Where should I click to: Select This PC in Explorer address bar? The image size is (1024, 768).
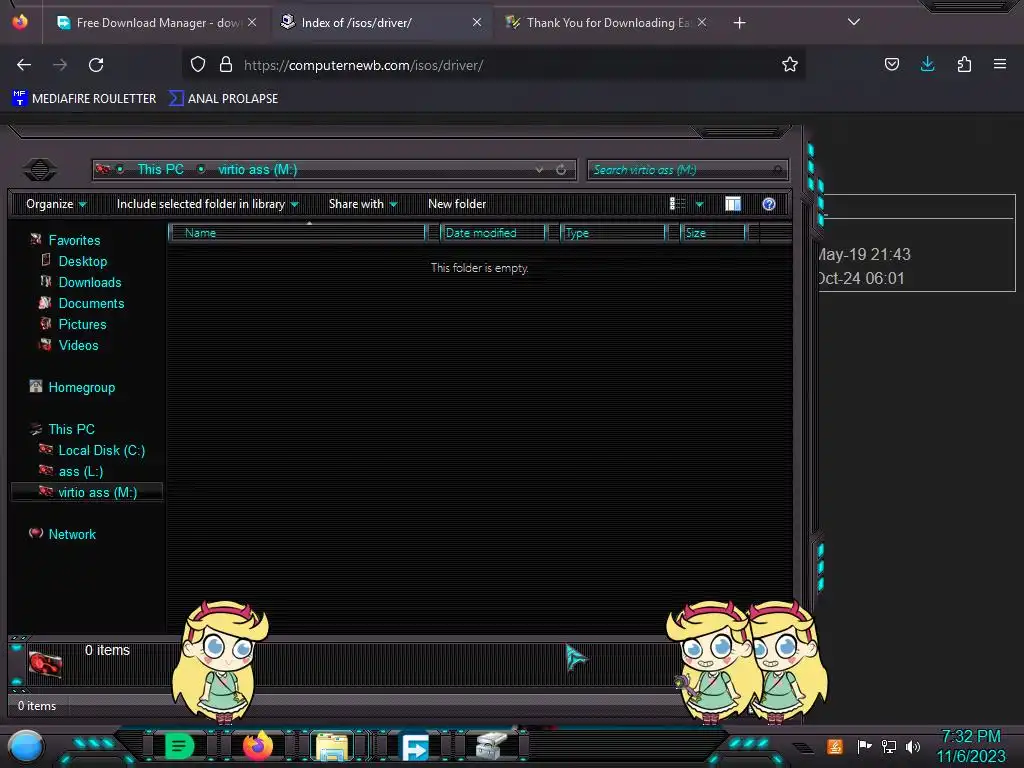(x=160, y=170)
